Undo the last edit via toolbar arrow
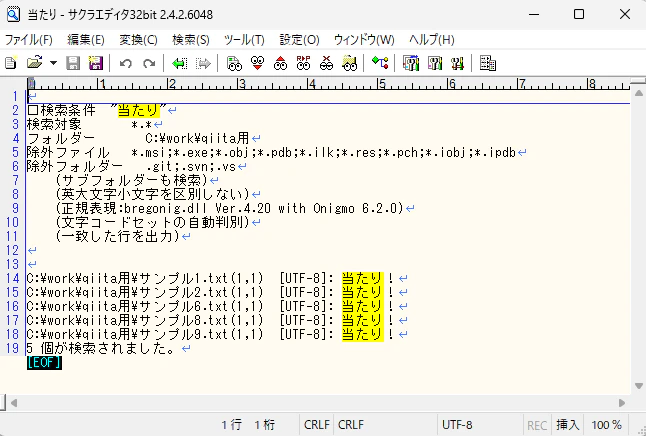This screenshot has height=436, width=646. tap(126, 63)
